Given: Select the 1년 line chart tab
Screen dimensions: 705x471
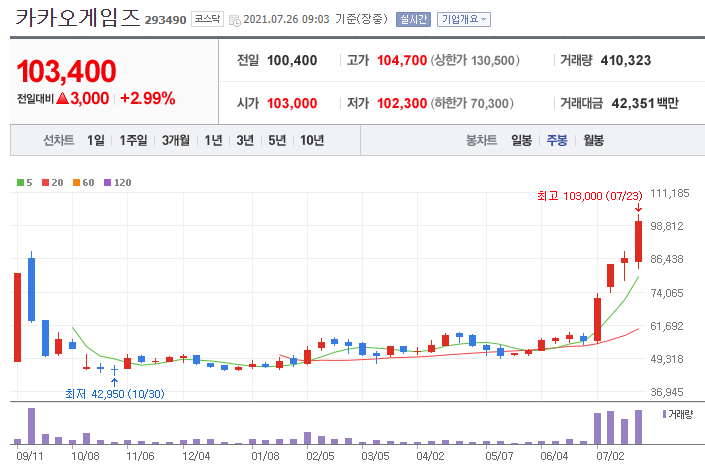Looking at the screenshot, I should (x=214, y=141).
